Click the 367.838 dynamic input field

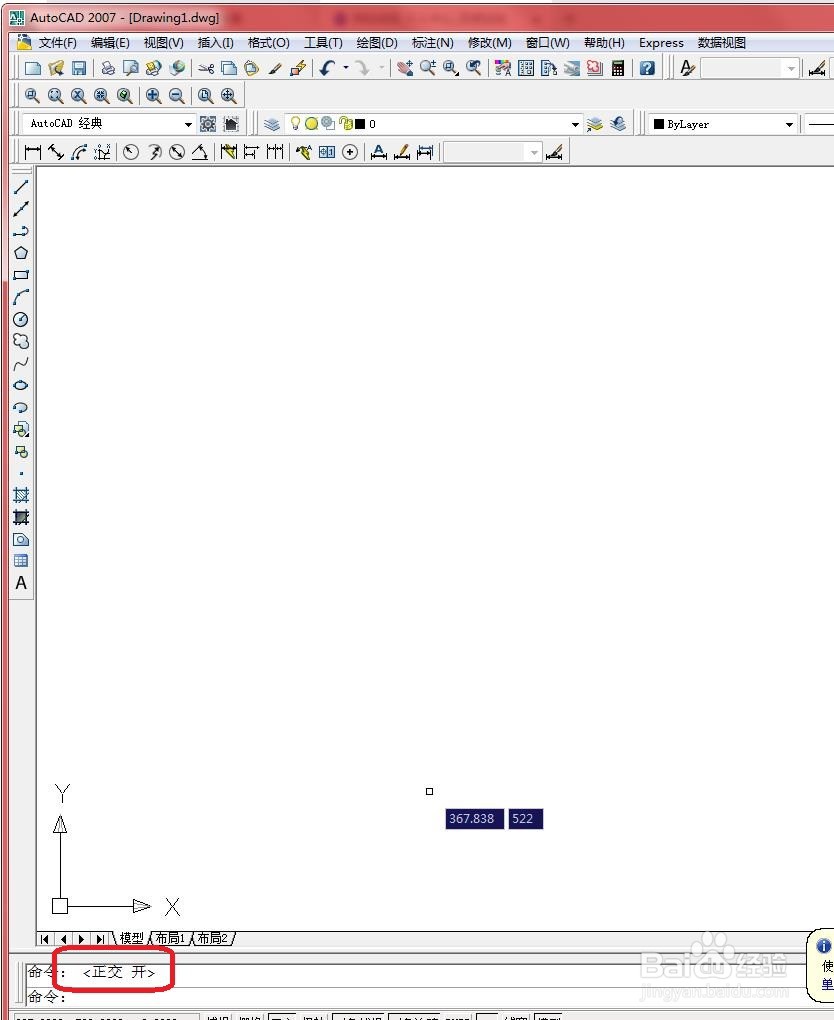(x=474, y=818)
